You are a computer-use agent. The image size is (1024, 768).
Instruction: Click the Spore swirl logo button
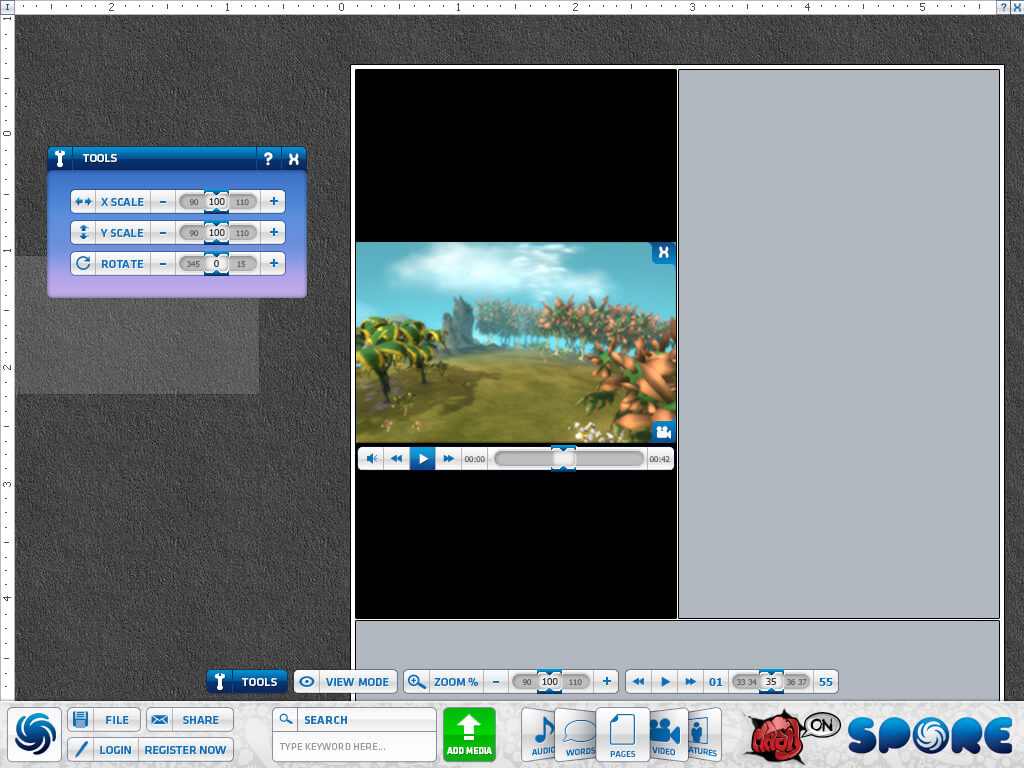[35, 734]
